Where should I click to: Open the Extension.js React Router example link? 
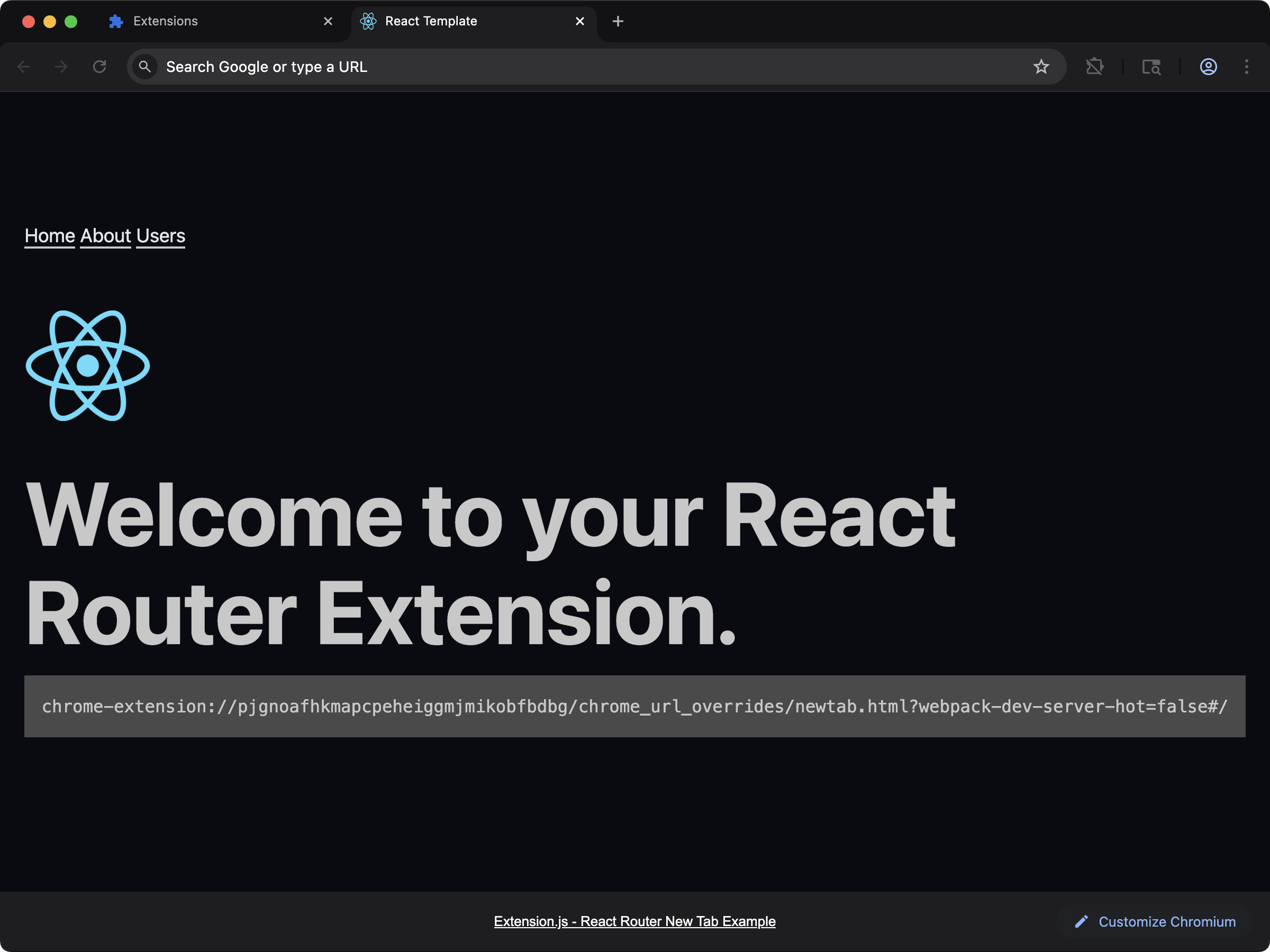click(634, 921)
